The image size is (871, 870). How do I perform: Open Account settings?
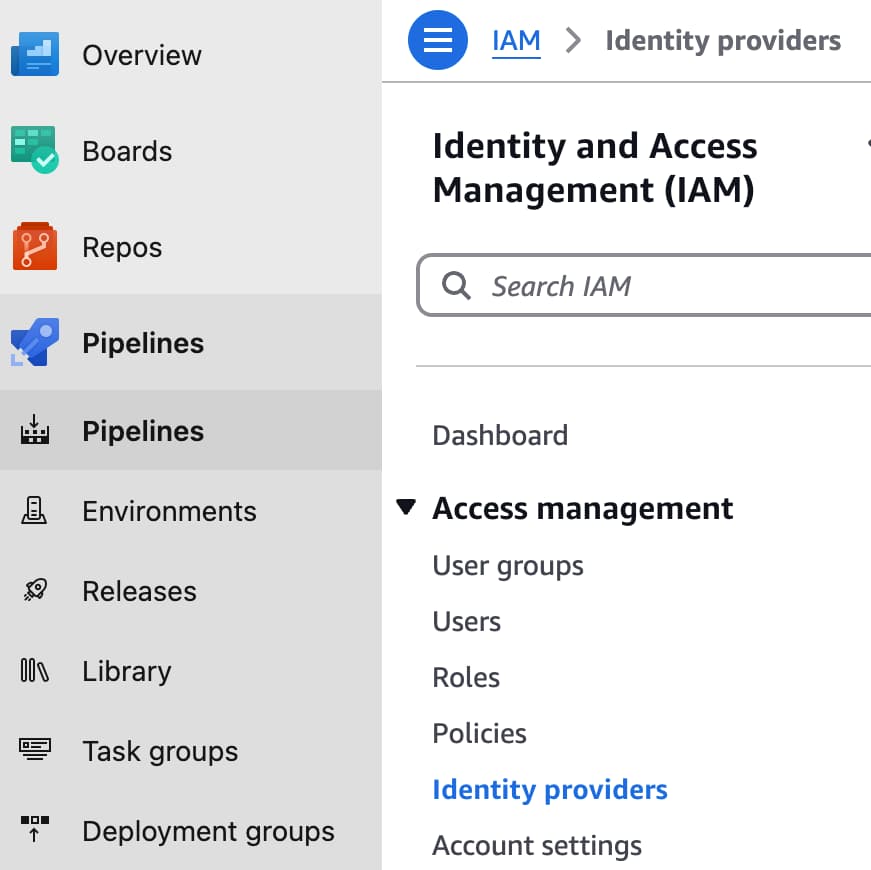pyautogui.click(x=537, y=846)
